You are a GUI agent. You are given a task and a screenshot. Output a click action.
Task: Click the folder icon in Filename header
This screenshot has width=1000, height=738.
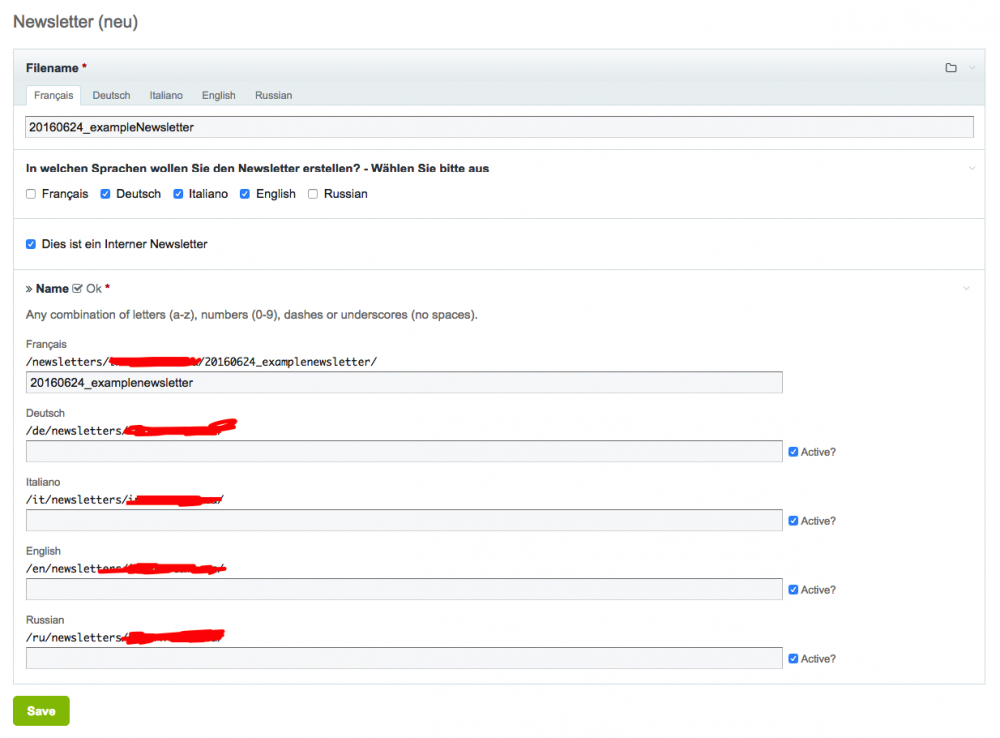coord(951,68)
